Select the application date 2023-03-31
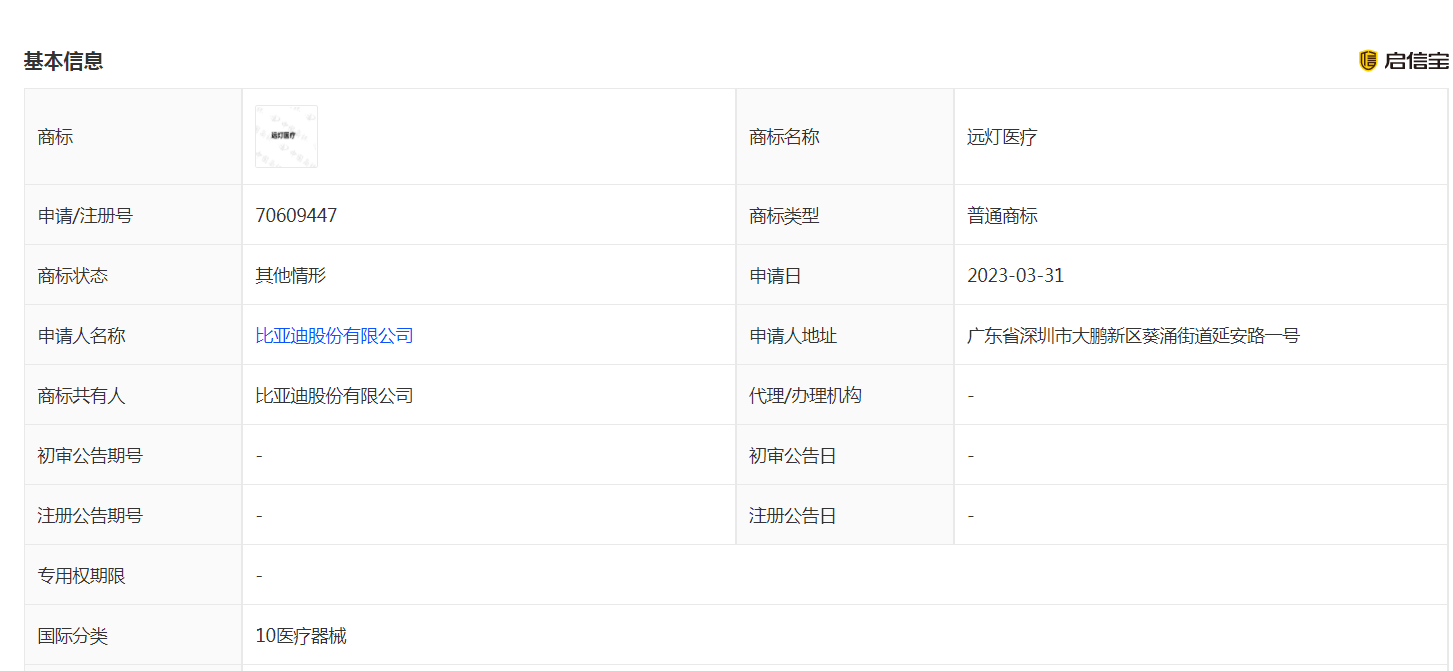Viewport: 1453px width, 671px height. point(1015,276)
